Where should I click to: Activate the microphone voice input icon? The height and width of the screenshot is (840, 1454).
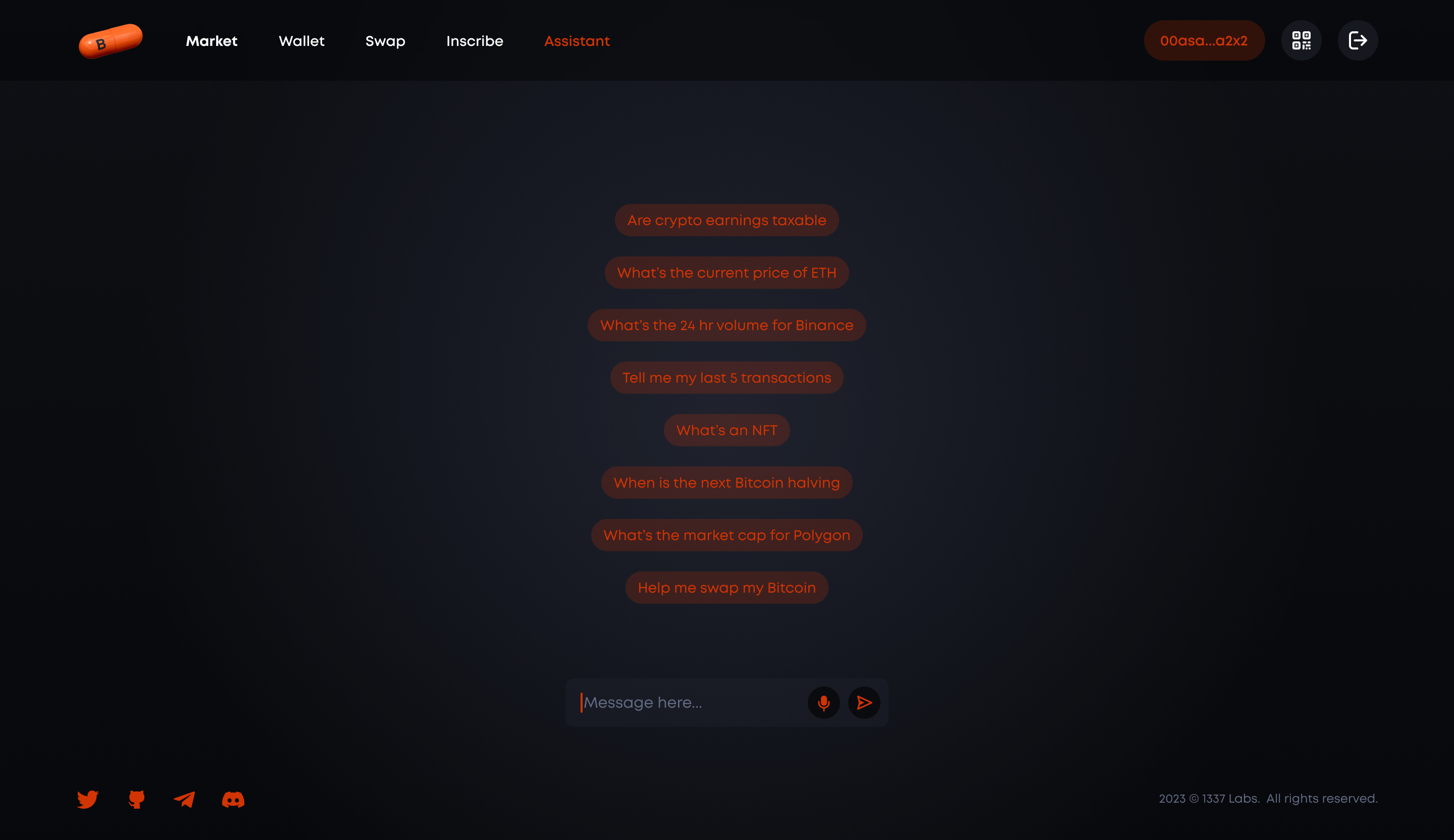(x=823, y=702)
